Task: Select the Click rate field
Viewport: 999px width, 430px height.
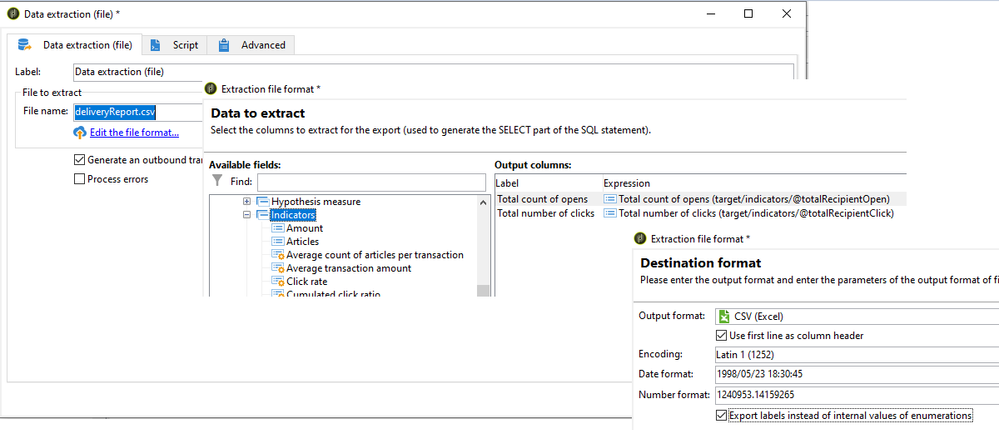Action: point(306,282)
